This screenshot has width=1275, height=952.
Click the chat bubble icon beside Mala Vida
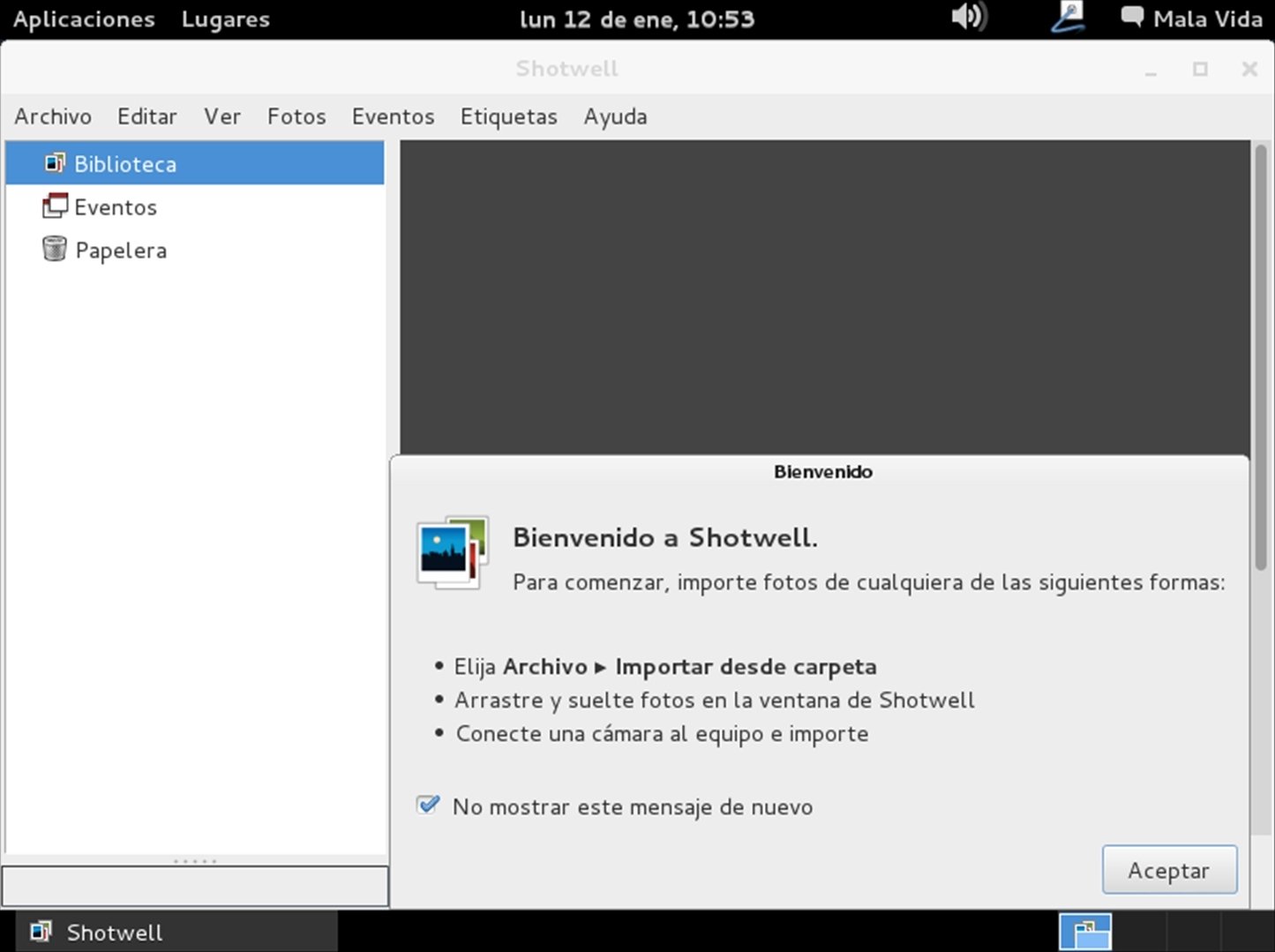[1132, 17]
